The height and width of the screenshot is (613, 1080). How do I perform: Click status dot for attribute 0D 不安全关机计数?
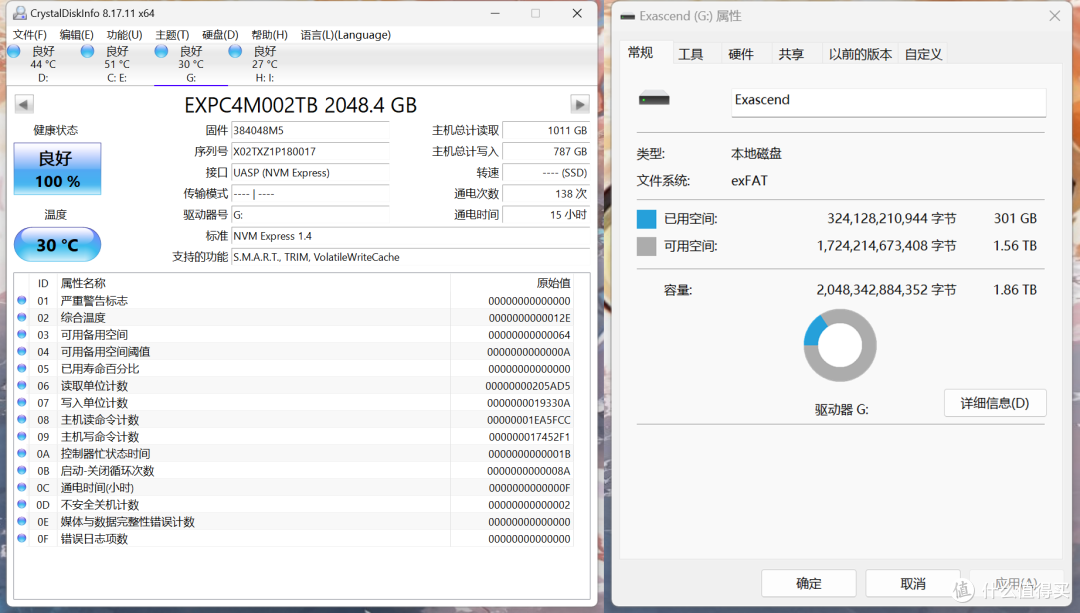[x=22, y=504]
